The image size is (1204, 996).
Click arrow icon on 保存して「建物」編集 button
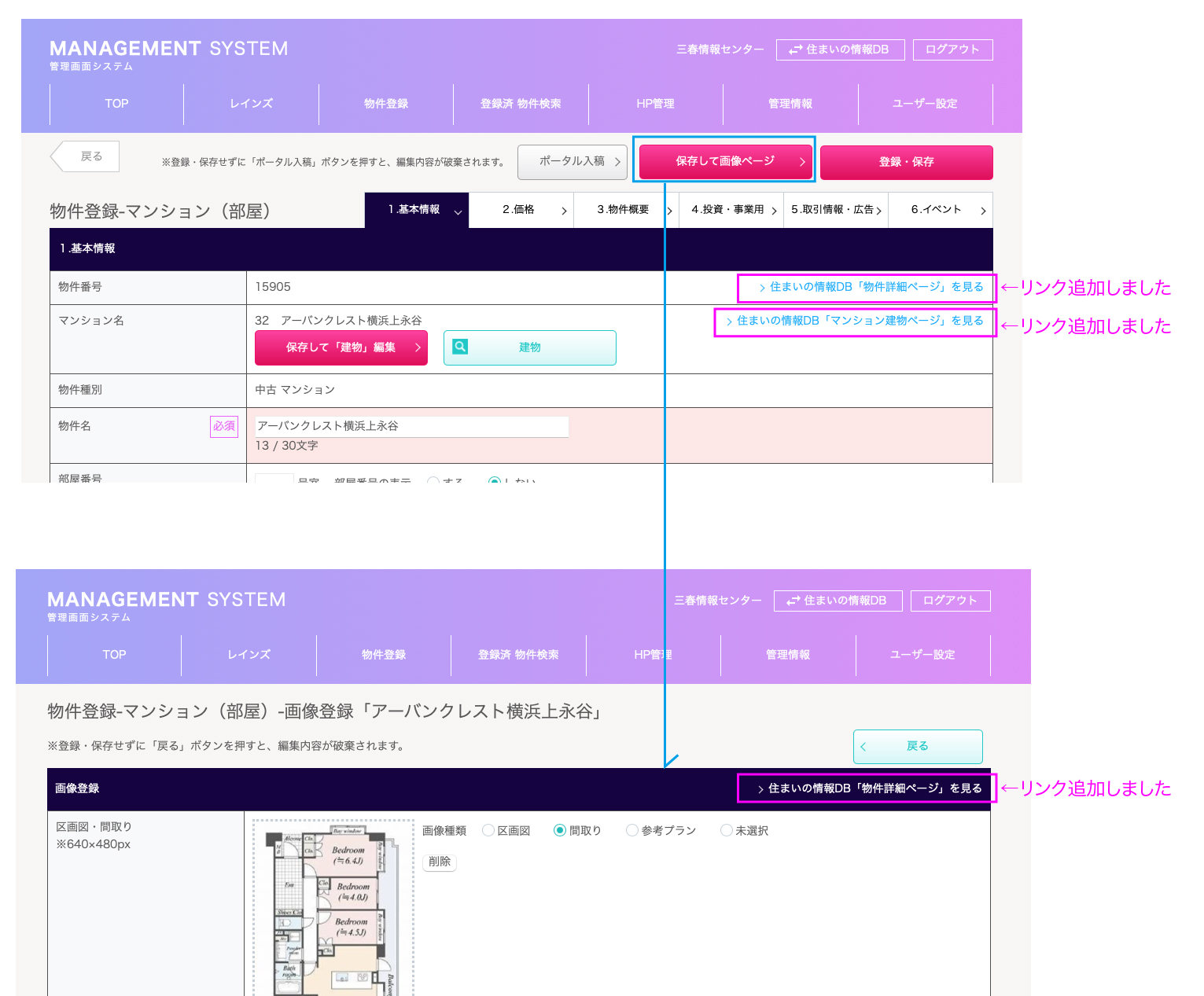pos(418,347)
